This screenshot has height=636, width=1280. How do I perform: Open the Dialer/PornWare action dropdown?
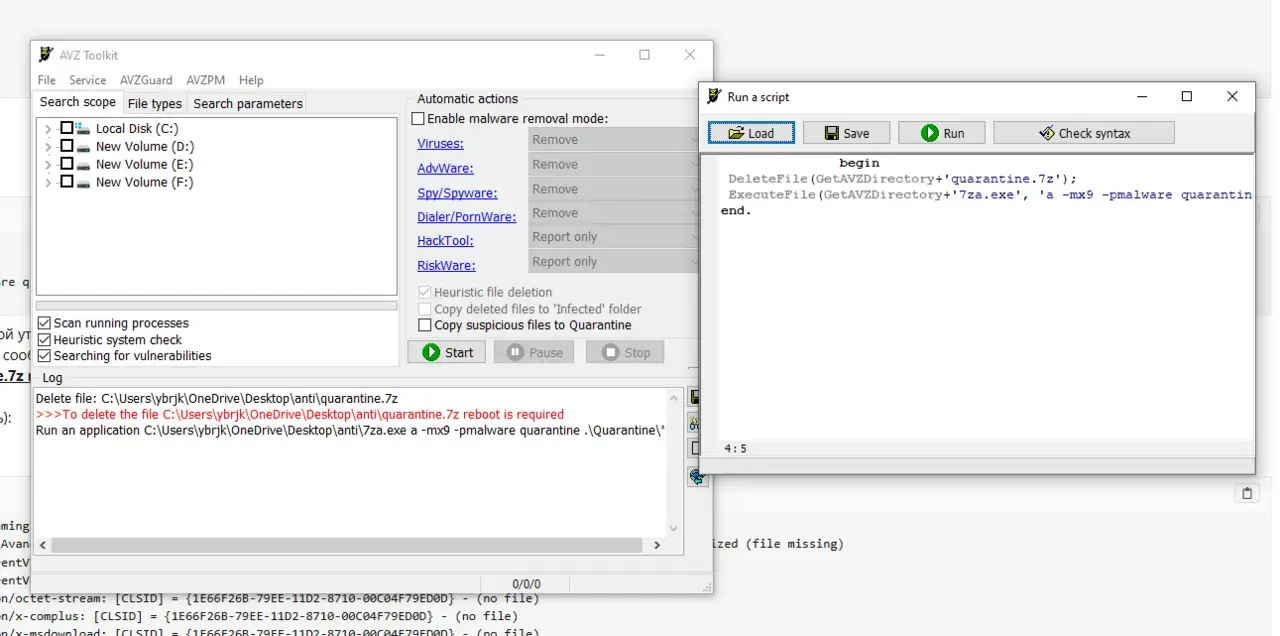pyautogui.click(x=613, y=213)
